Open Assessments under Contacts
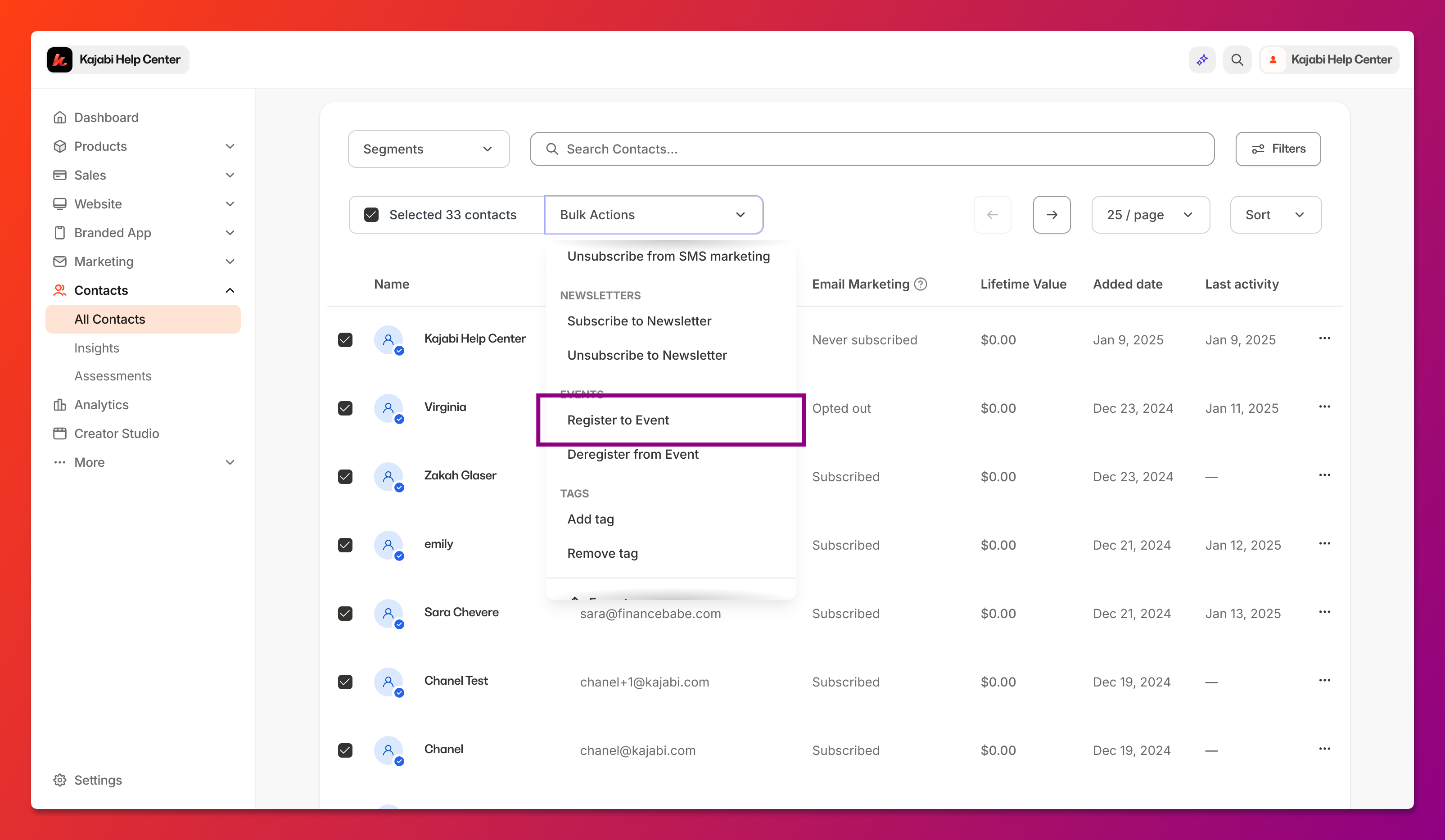 point(113,376)
